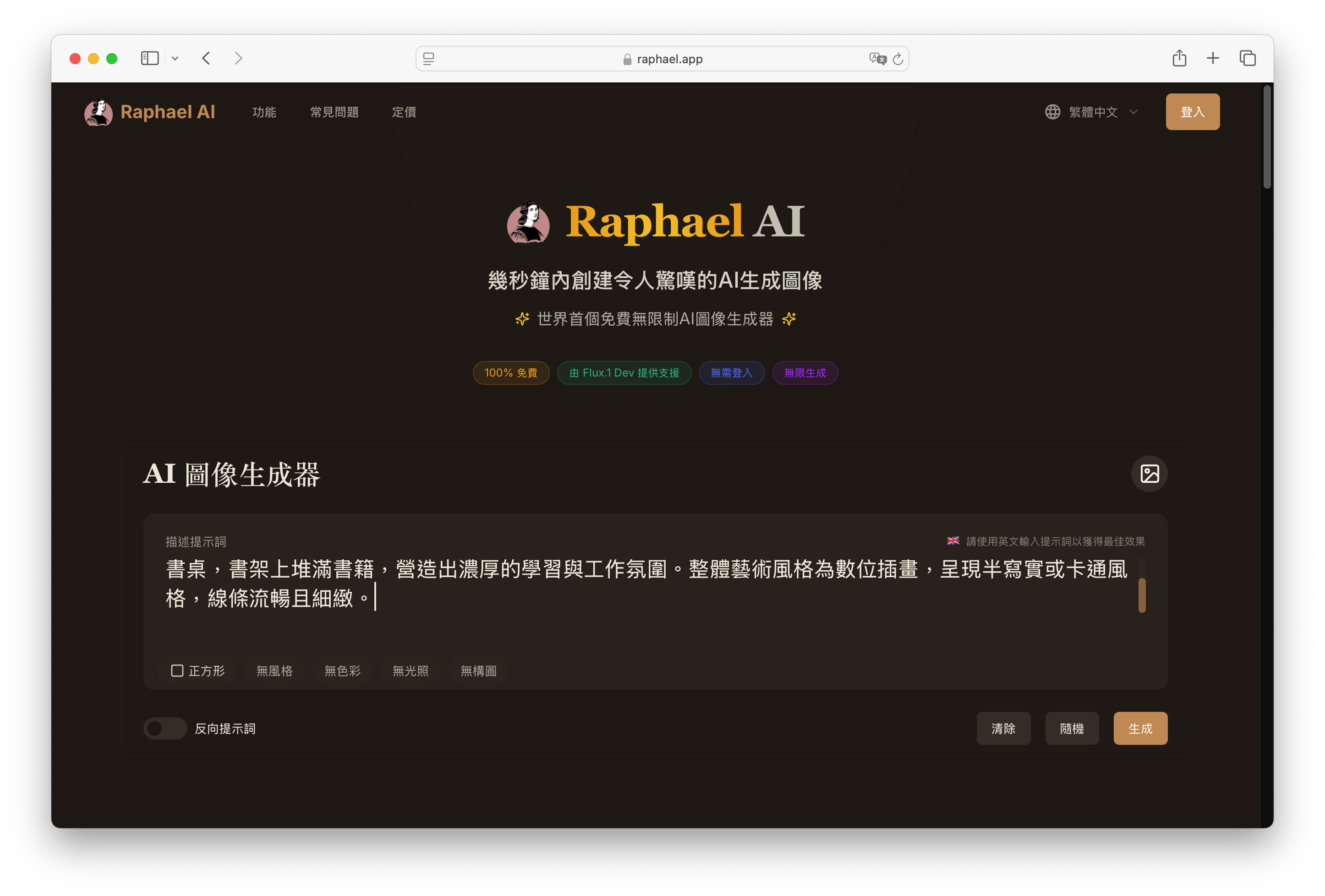This screenshot has width=1325, height=896.
Task: Click the lock icon beside raphael.app
Action: pyautogui.click(x=627, y=59)
